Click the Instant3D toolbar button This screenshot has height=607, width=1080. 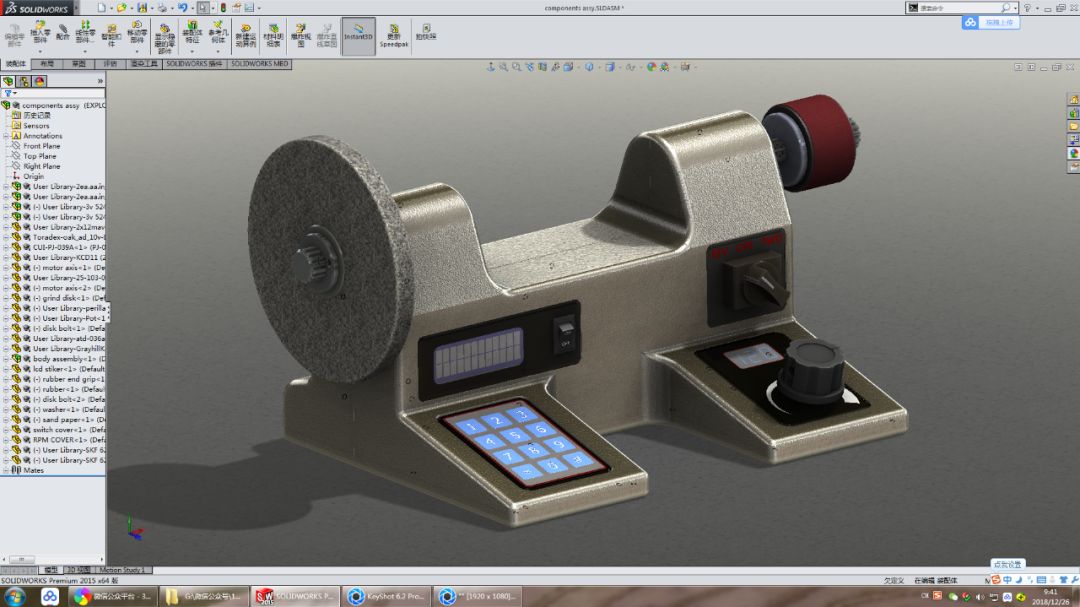click(358, 35)
